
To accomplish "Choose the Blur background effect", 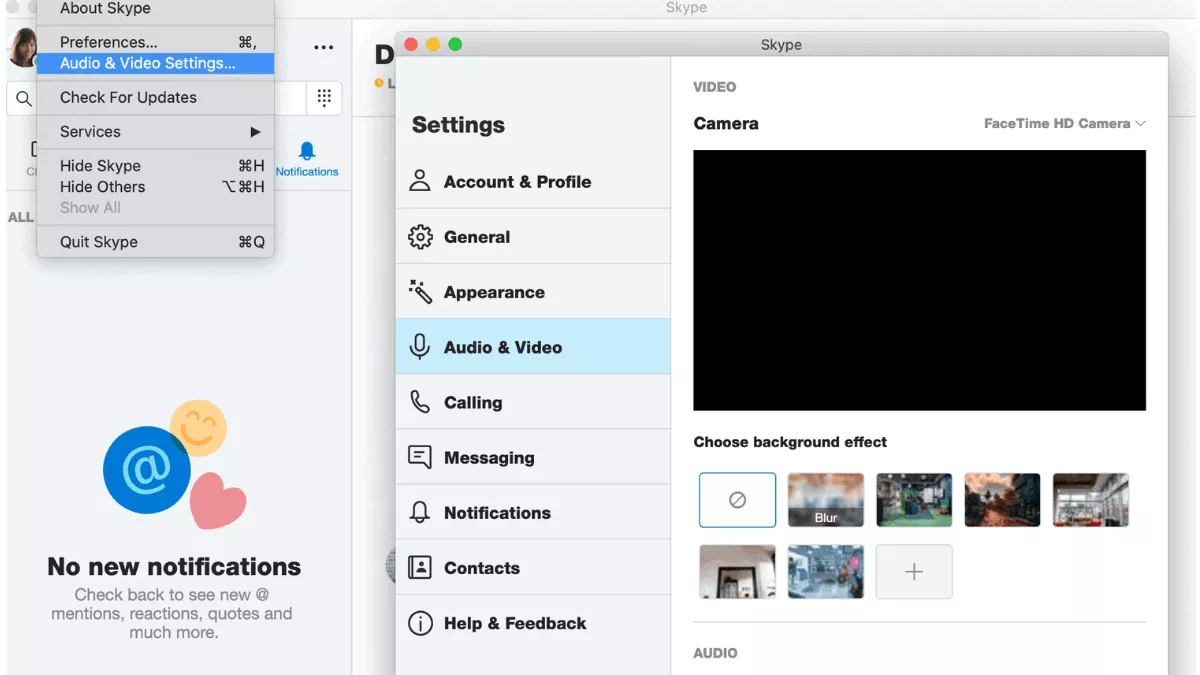I will pos(826,500).
